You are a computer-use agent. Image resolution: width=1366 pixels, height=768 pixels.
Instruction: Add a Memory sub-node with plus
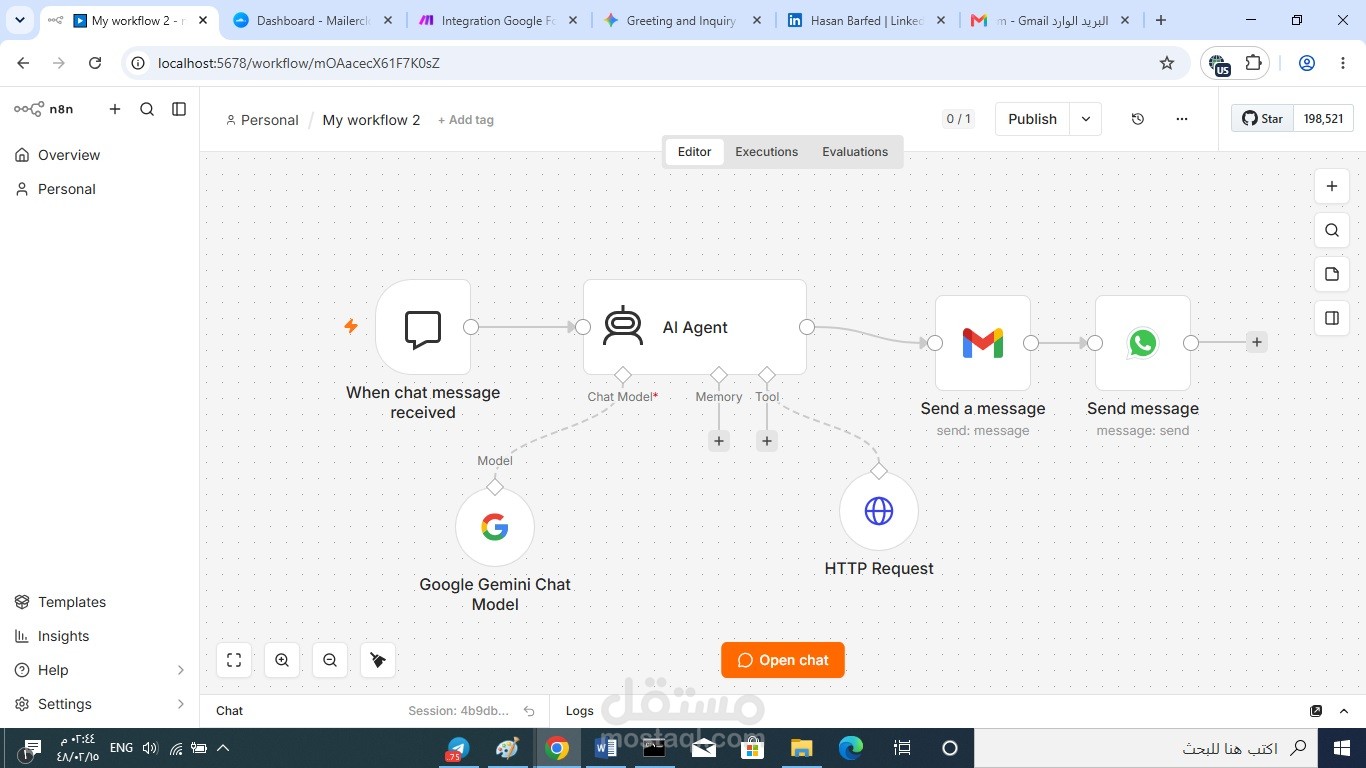pos(719,441)
